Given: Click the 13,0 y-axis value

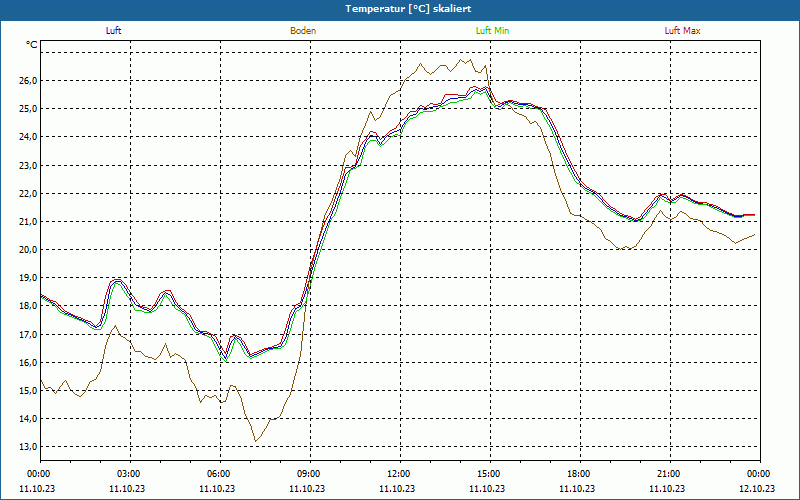Looking at the screenshot, I should pyautogui.click(x=29, y=446).
